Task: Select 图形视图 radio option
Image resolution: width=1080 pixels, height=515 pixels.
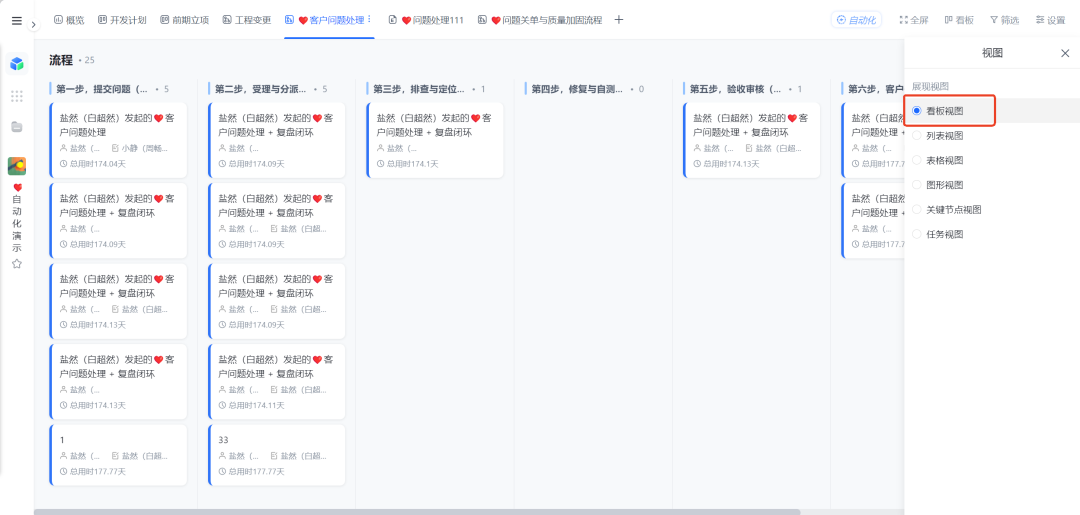Action: click(x=917, y=185)
